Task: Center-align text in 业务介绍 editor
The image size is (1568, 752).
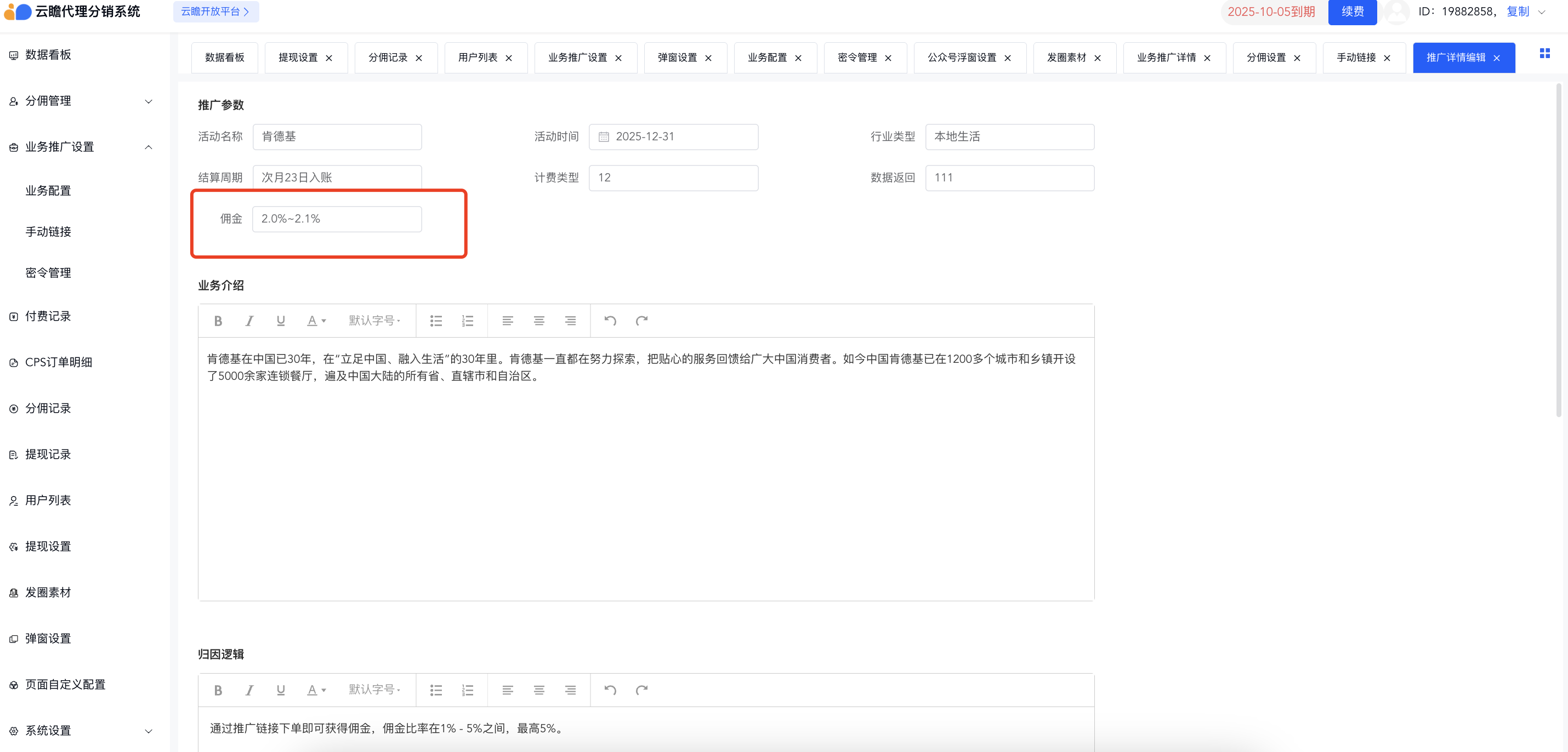Action: coord(539,321)
